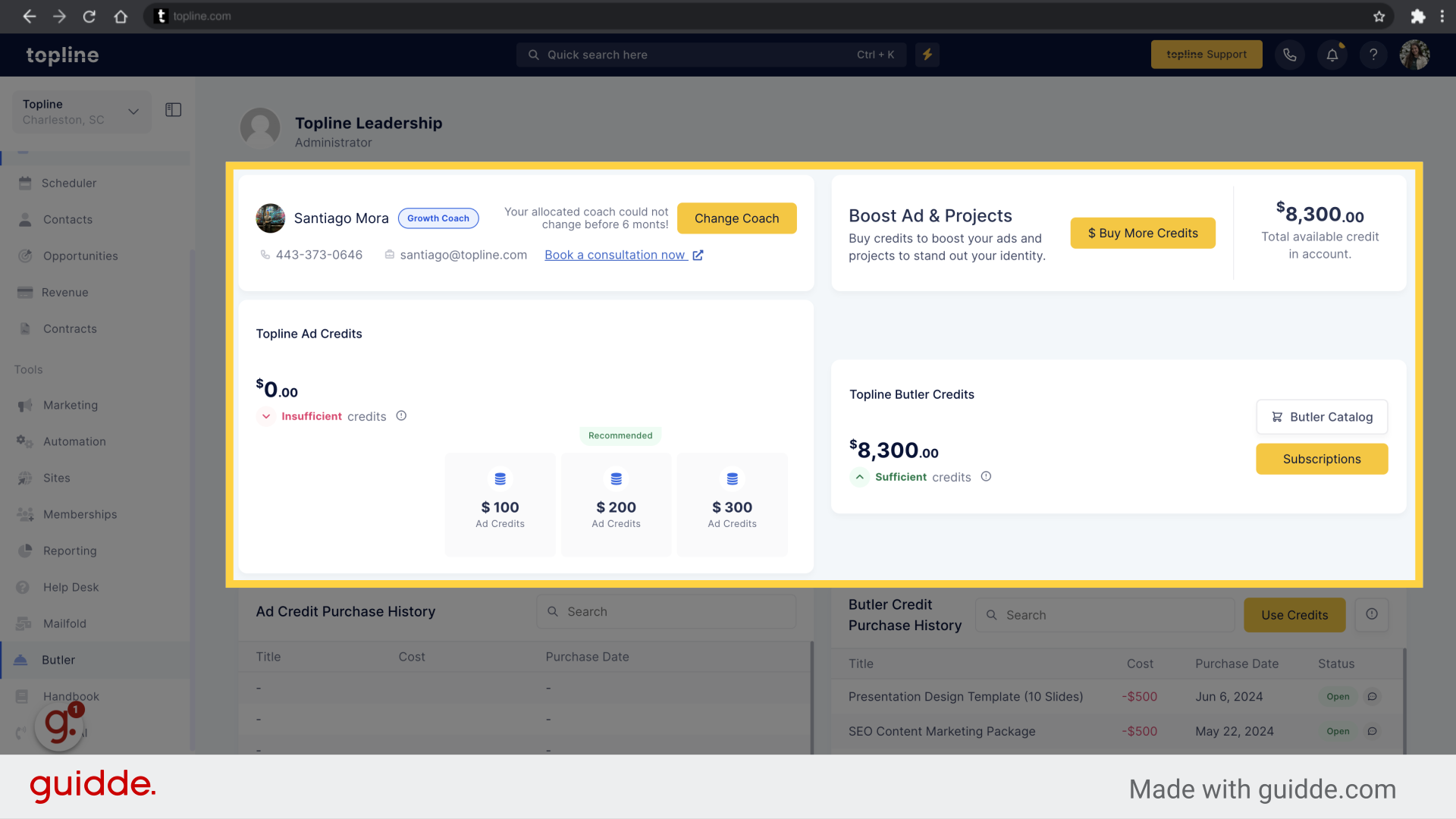
Task: Click the info icon beside Insufficient credits
Action: pos(402,416)
